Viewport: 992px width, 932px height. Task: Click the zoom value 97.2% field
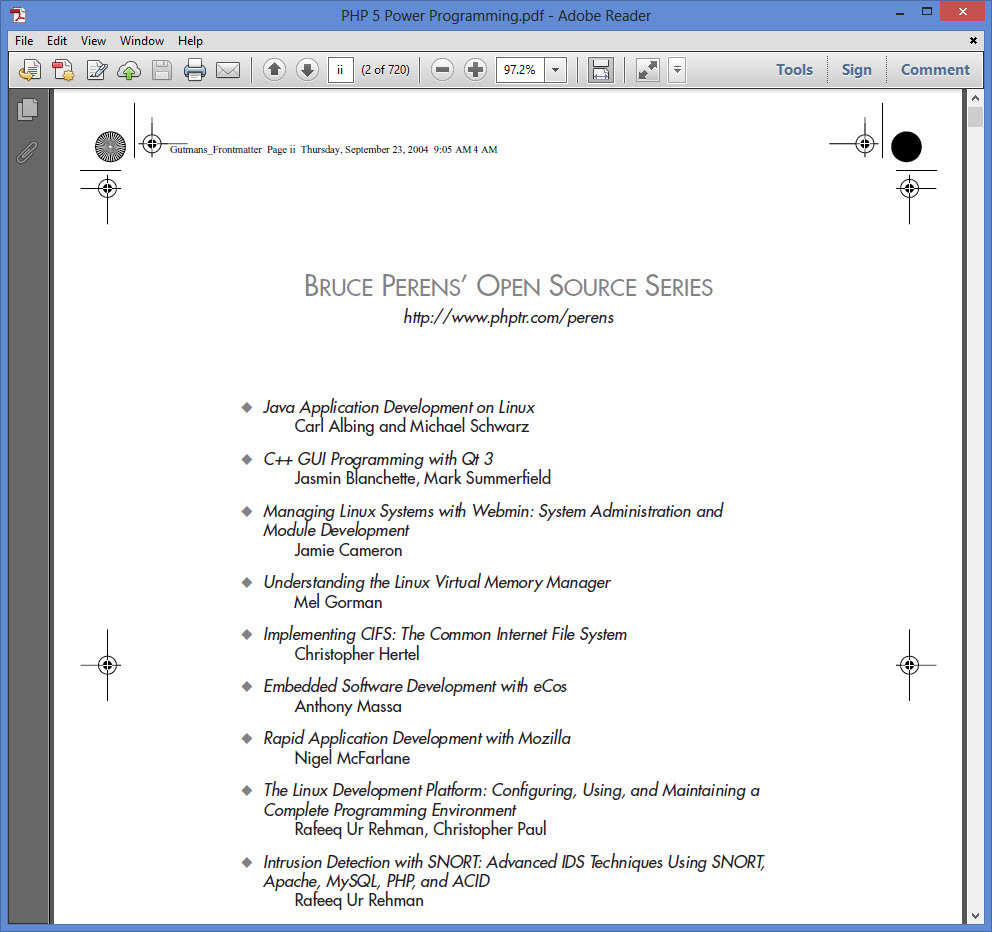click(x=520, y=70)
